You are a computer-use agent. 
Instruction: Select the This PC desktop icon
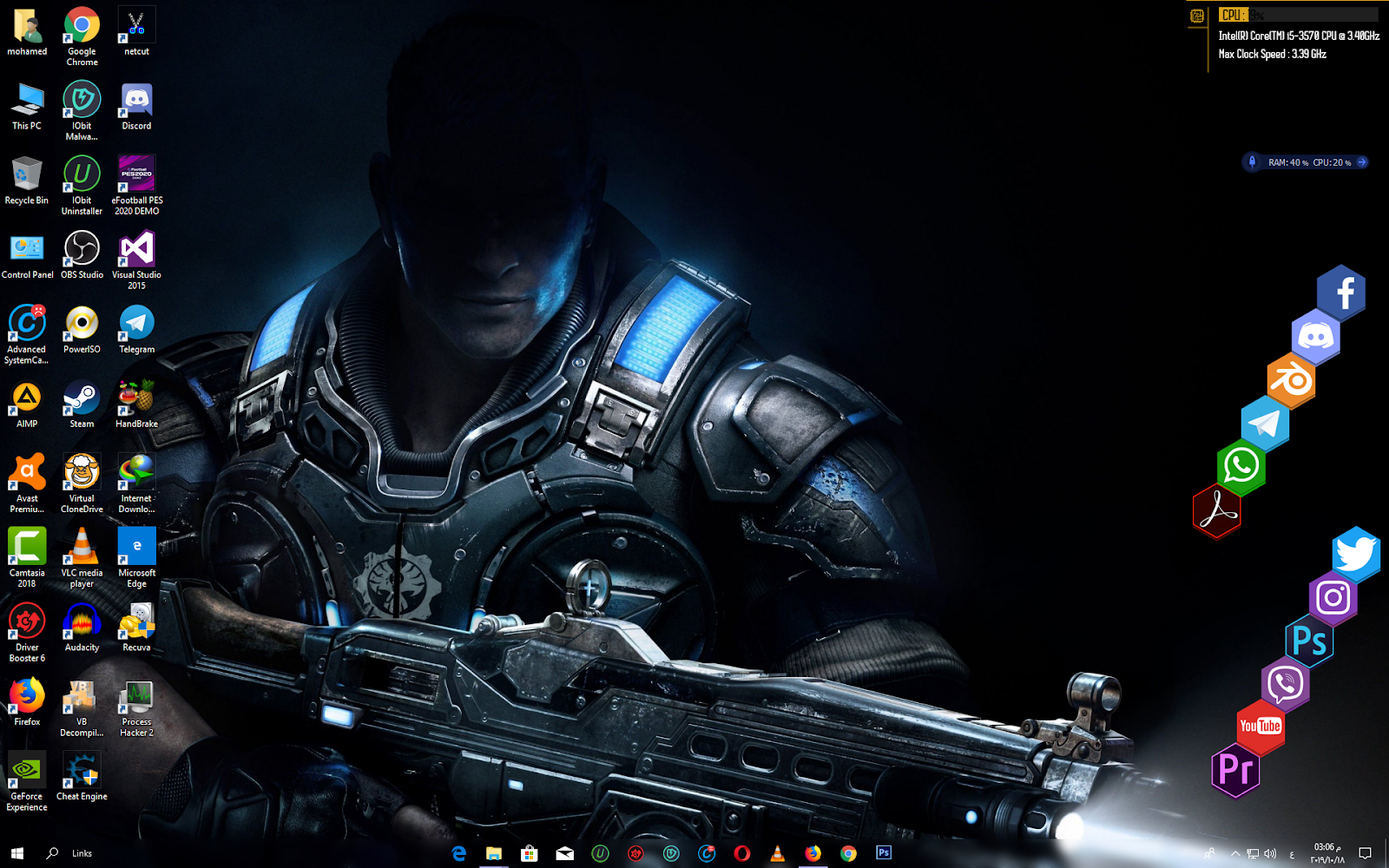[27, 107]
